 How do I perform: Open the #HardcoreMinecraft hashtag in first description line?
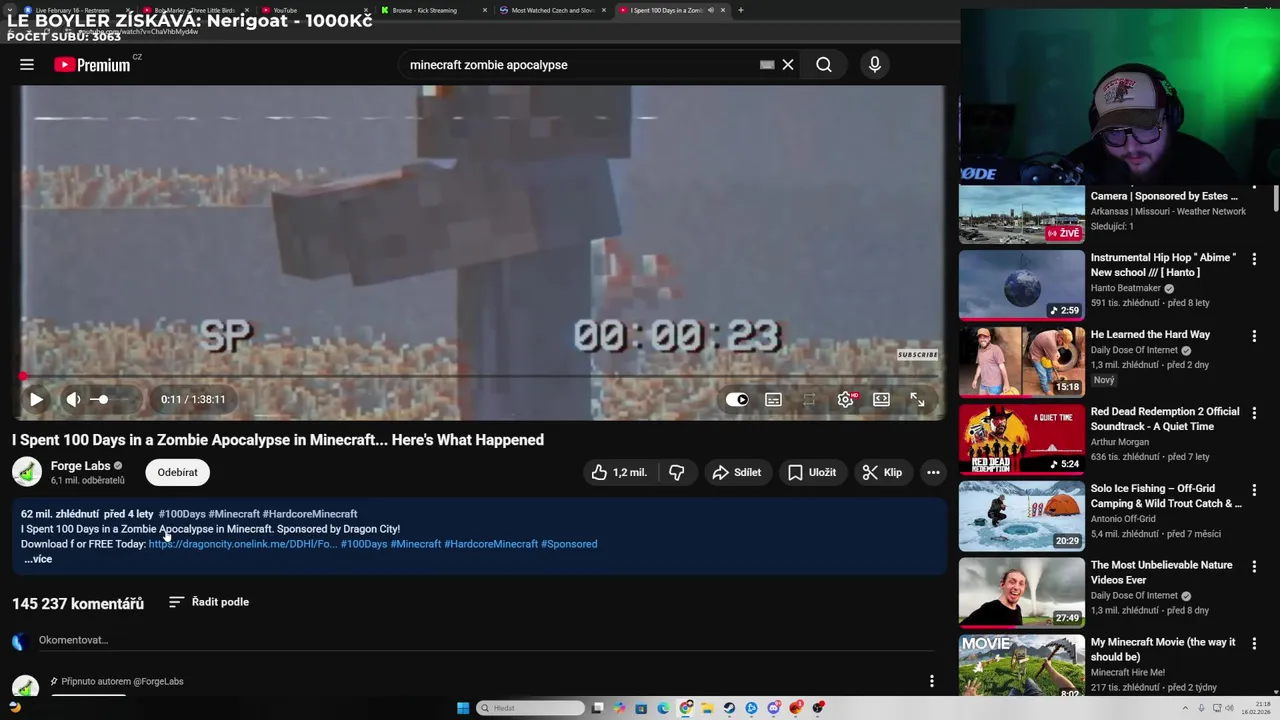click(310, 514)
